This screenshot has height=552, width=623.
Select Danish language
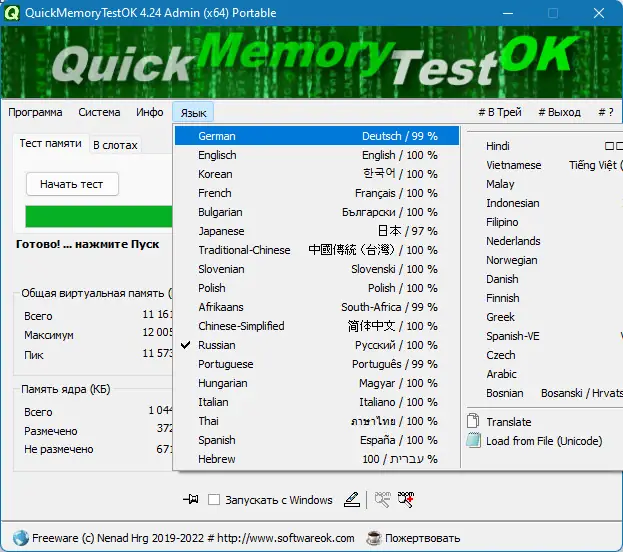(x=544, y=279)
